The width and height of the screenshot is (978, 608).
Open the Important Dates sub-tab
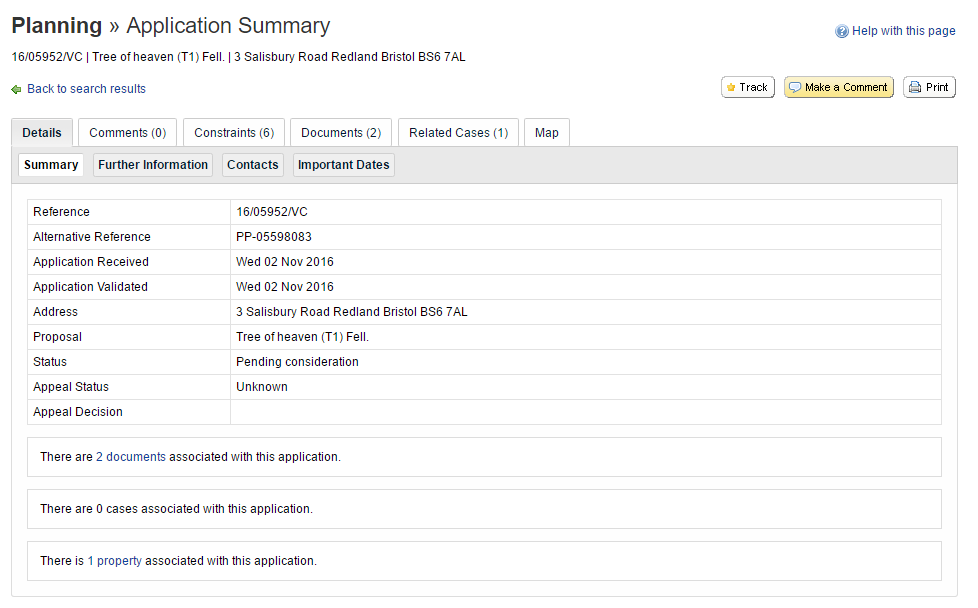(343, 165)
